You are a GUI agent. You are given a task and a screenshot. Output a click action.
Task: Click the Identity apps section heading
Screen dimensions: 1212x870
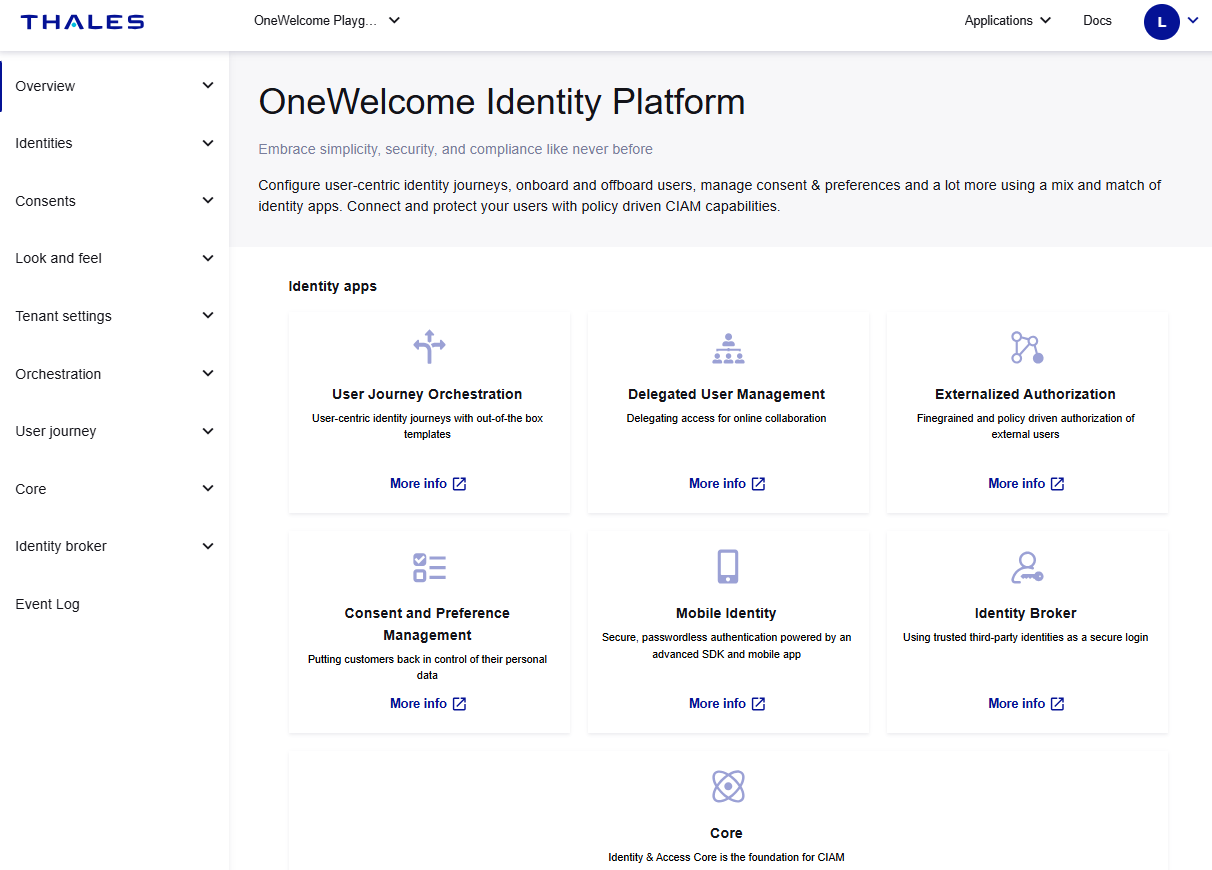click(x=333, y=286)
